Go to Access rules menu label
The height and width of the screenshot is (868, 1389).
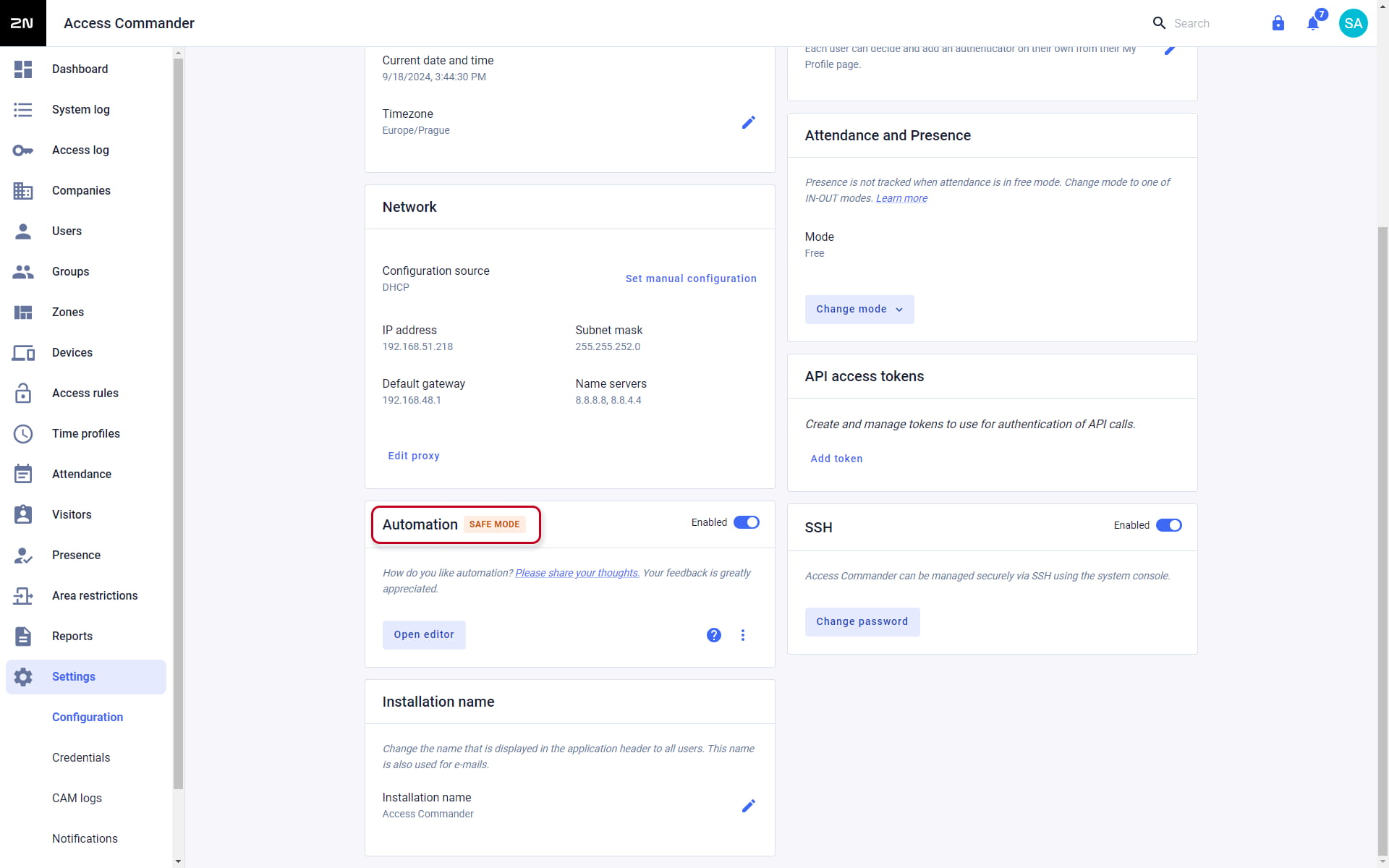pos(85,393)
